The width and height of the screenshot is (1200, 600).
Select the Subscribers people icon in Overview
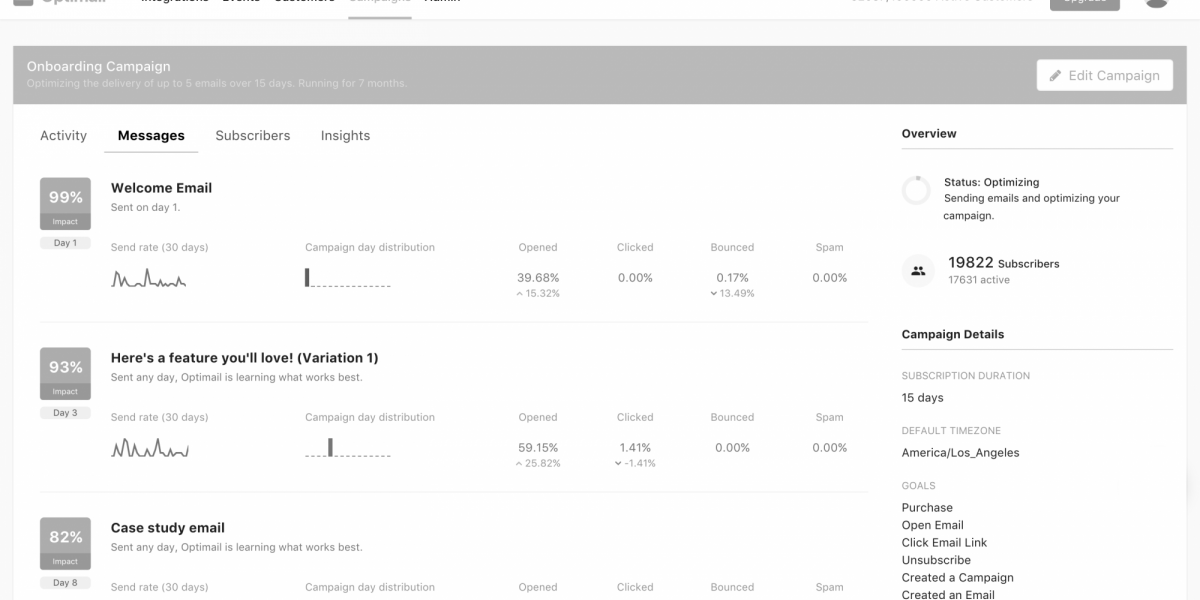point(918,270)
